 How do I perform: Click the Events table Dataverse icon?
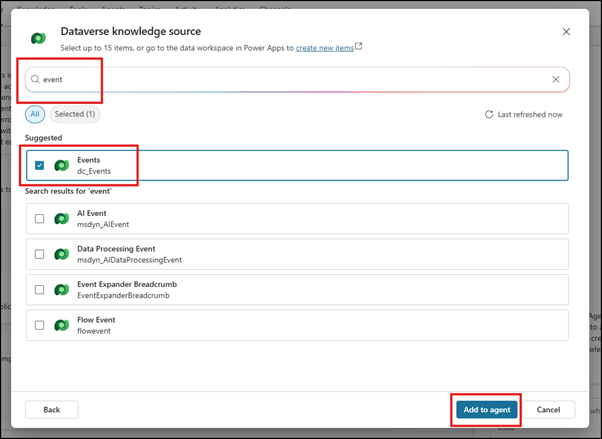point(62,165)
